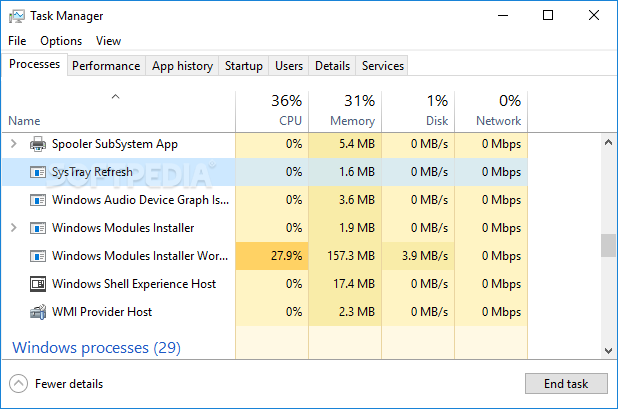Click the scrollbar down arrow
Viewport: 618px width, 409px height.
tap(608, 350)
